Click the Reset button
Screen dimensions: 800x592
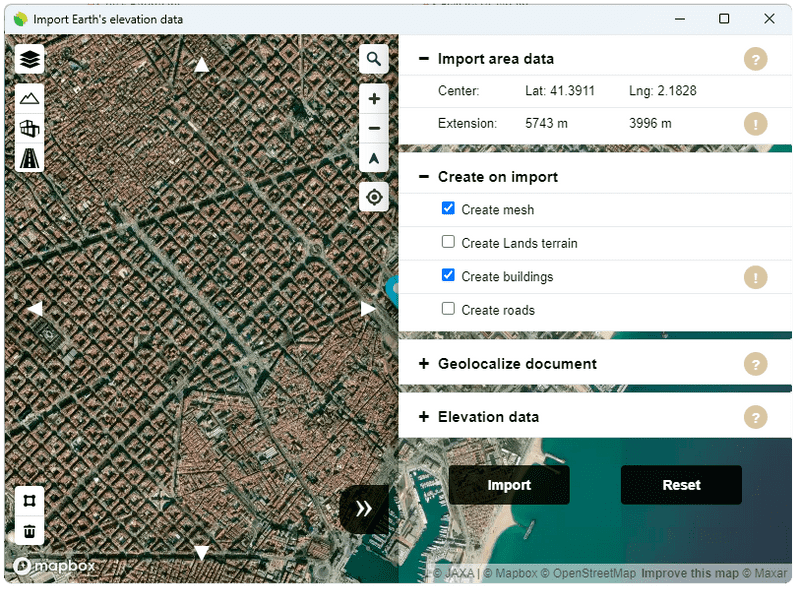[682, 485]
